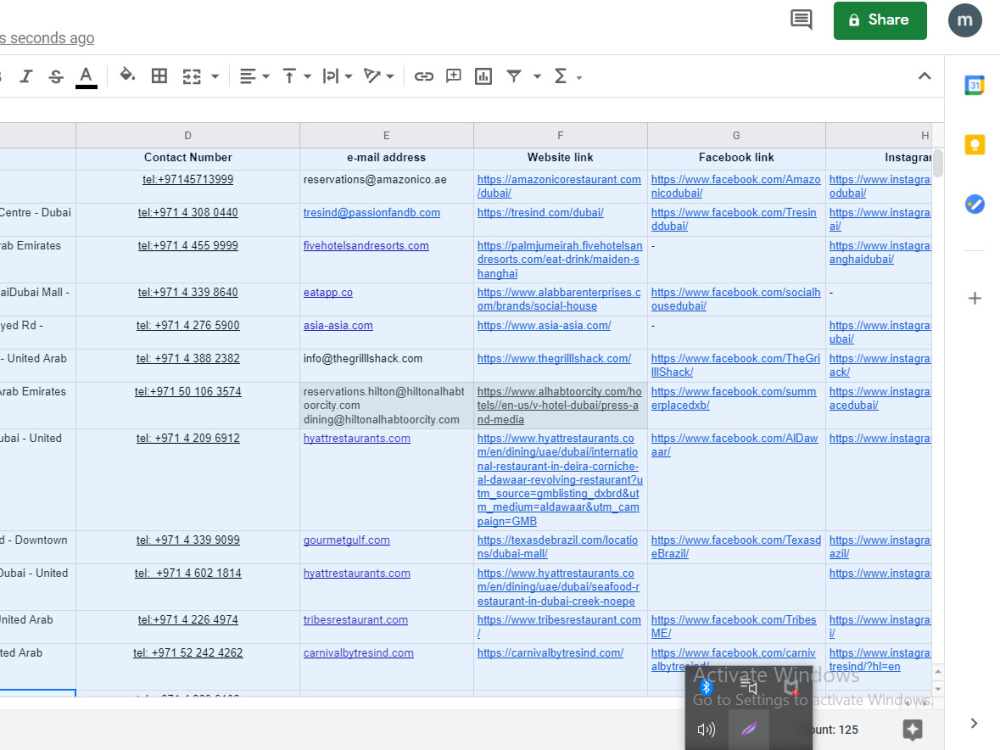The width and height of the screenshot is (1000, 750).
Task: Open the text color picker
Action: [86, 77]
